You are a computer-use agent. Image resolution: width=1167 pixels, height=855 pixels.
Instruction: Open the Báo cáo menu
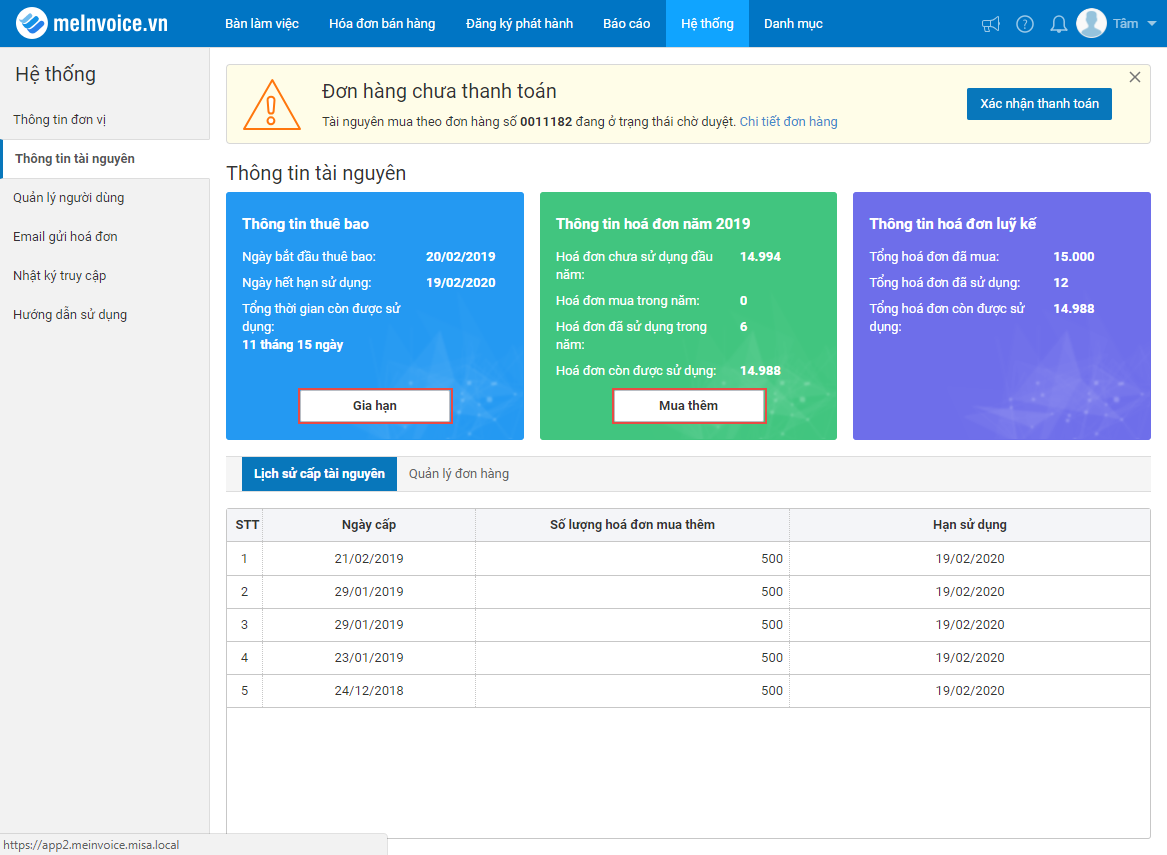click(627, 24)
